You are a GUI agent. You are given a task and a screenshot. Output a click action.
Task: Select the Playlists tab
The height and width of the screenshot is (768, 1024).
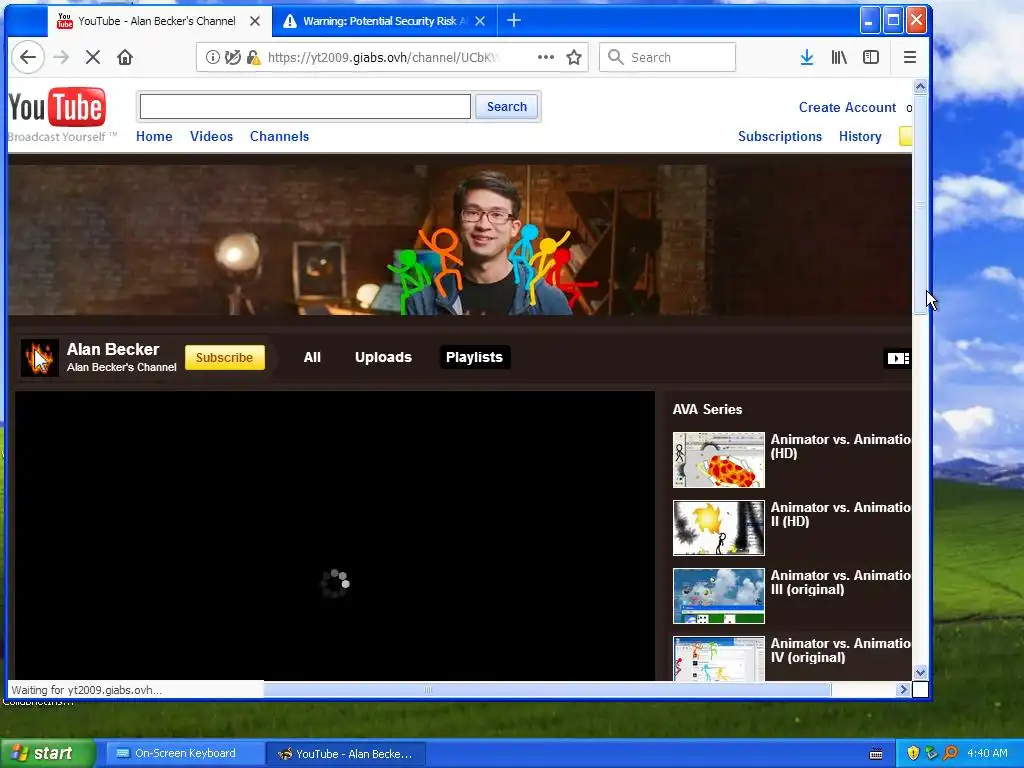pyautogui.click(x=475, y=357)
